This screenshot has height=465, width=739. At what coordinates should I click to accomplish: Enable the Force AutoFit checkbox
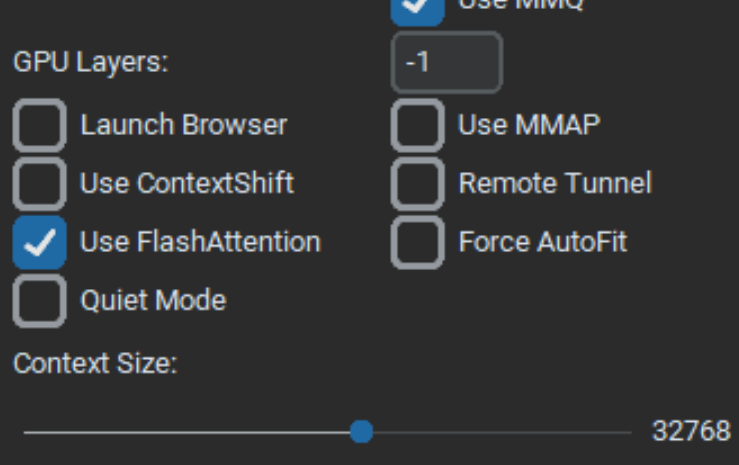click(x=418, y=242)
